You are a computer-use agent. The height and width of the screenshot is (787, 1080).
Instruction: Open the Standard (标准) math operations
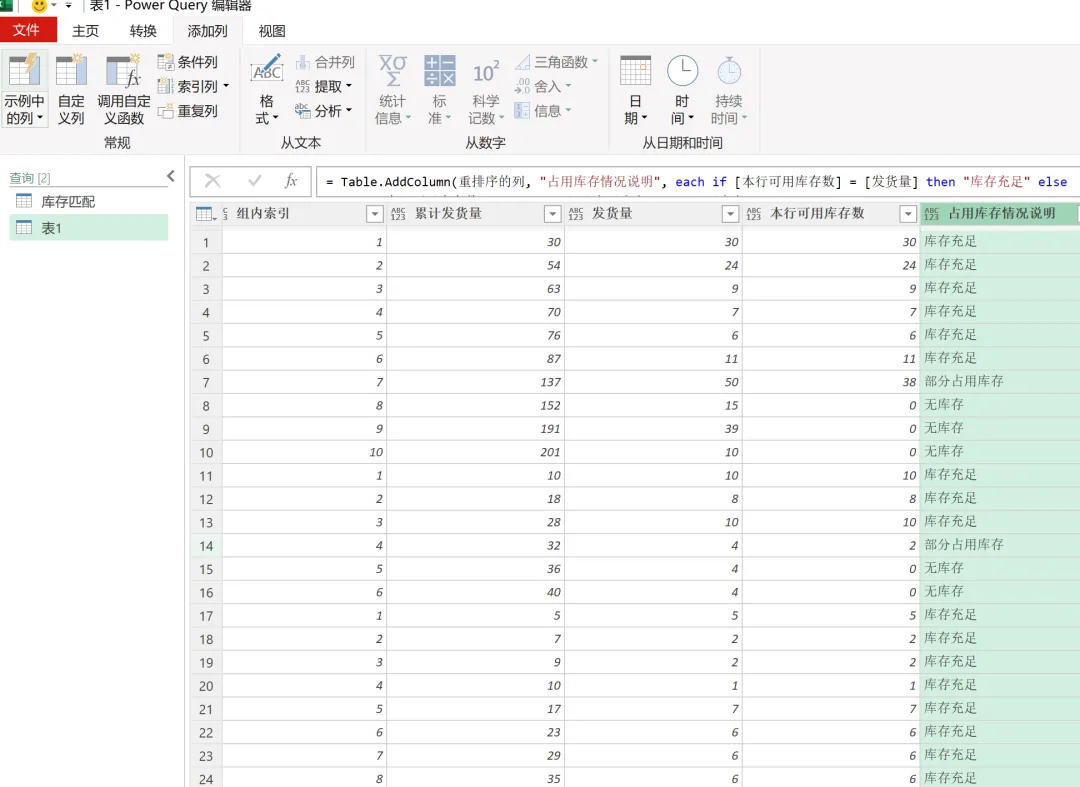click(439, 90)
